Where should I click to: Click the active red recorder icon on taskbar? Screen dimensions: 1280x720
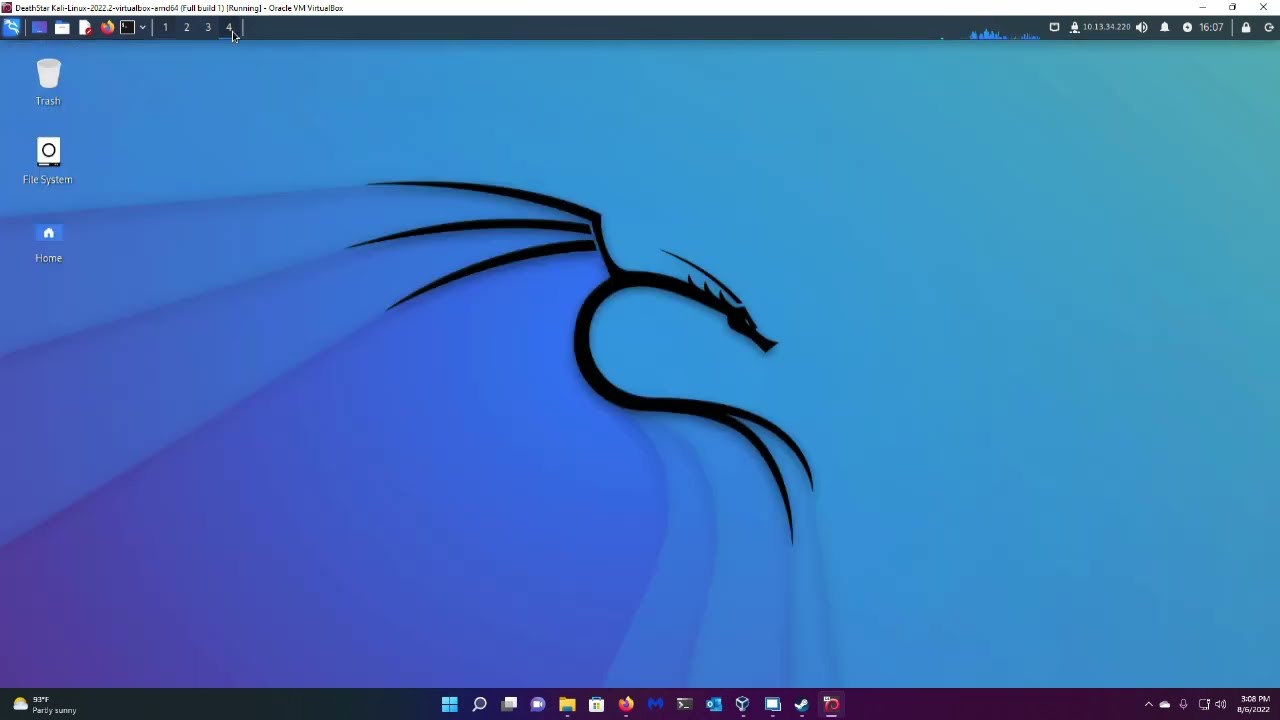(831, 705)
